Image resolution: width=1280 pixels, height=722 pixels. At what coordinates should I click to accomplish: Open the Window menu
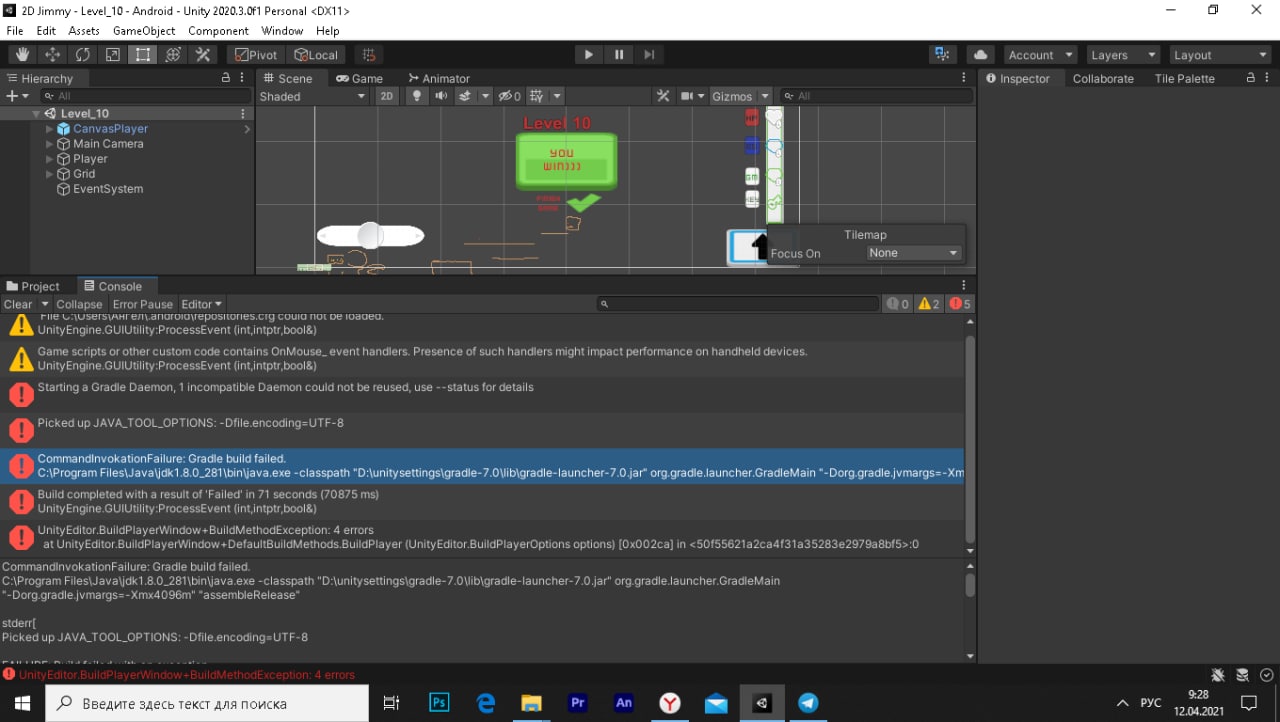point(282,31)
